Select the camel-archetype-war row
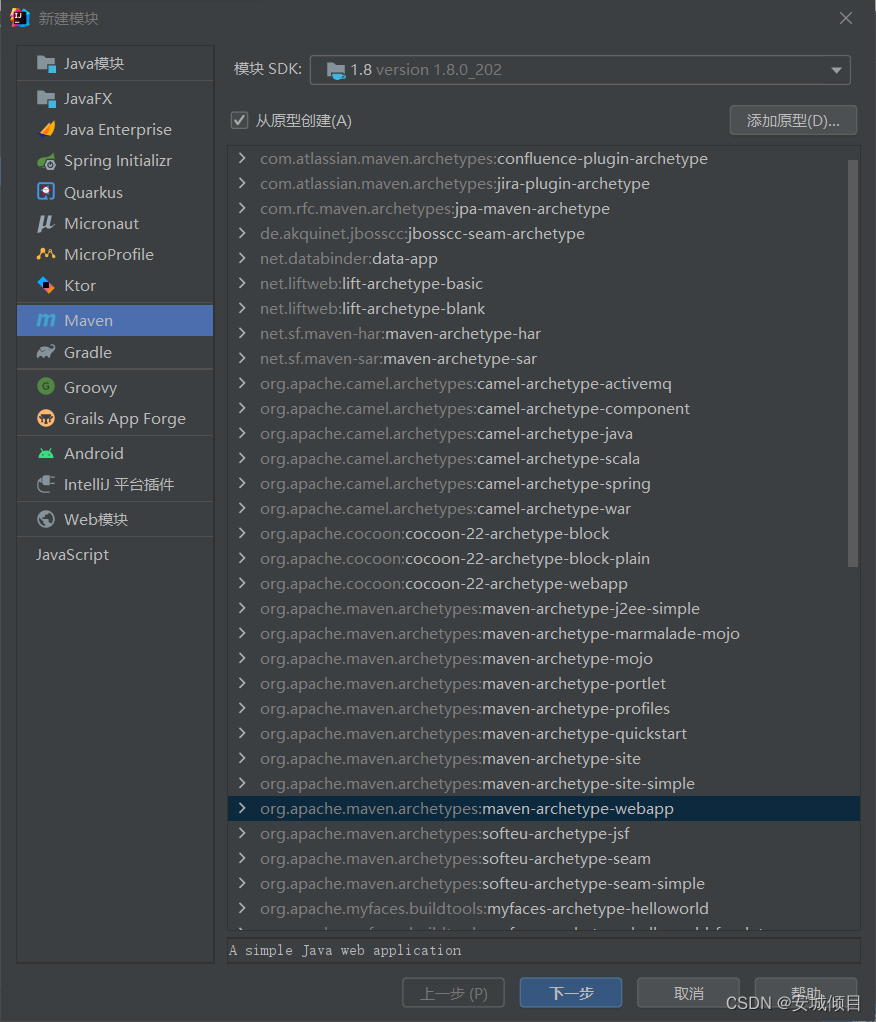 click(544, 508)
